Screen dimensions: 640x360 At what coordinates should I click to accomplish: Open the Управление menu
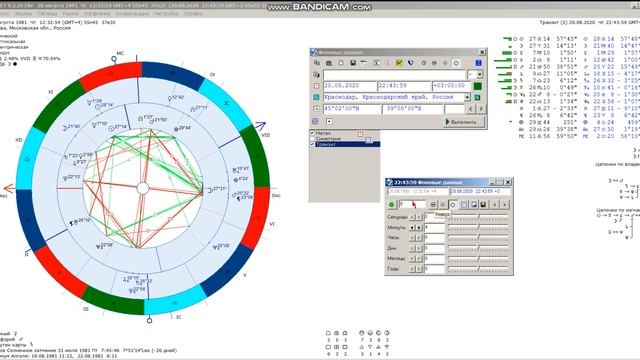[x=97, y=13]
